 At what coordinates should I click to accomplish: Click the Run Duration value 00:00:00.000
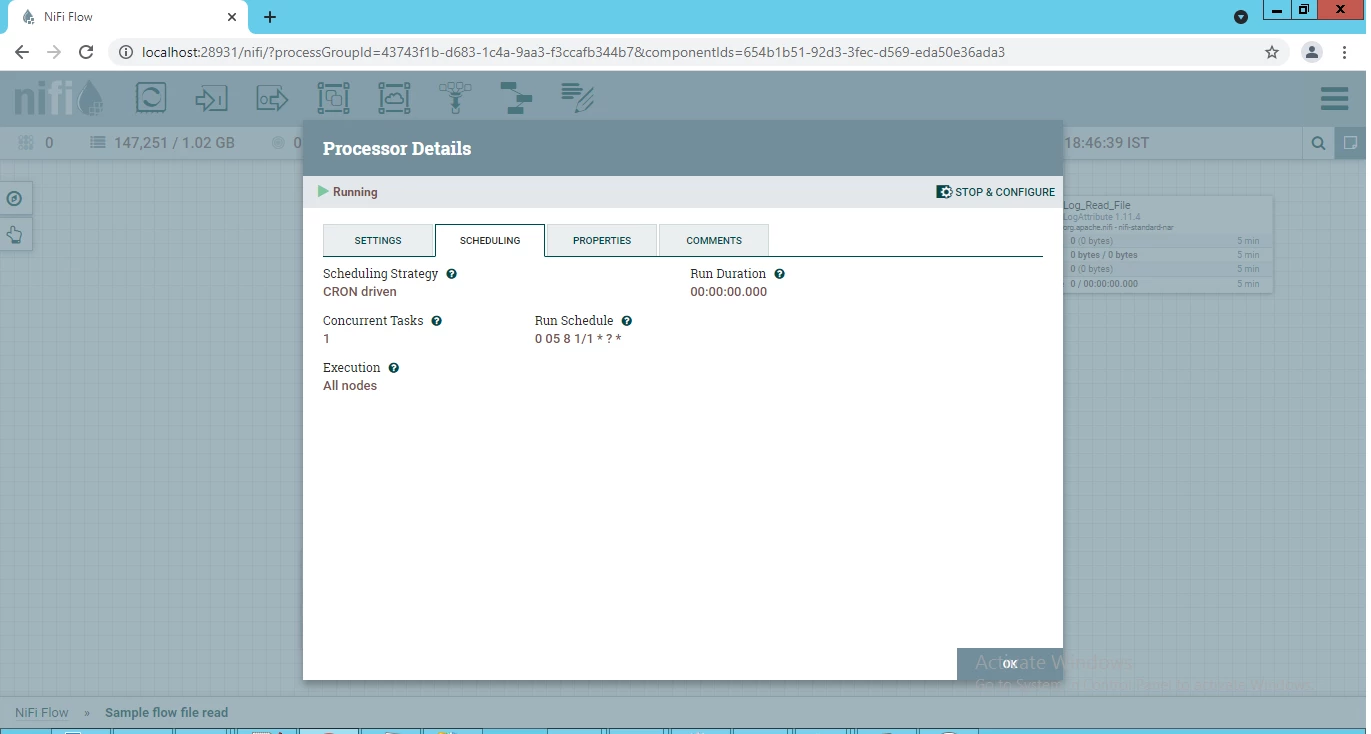point(729,292)
